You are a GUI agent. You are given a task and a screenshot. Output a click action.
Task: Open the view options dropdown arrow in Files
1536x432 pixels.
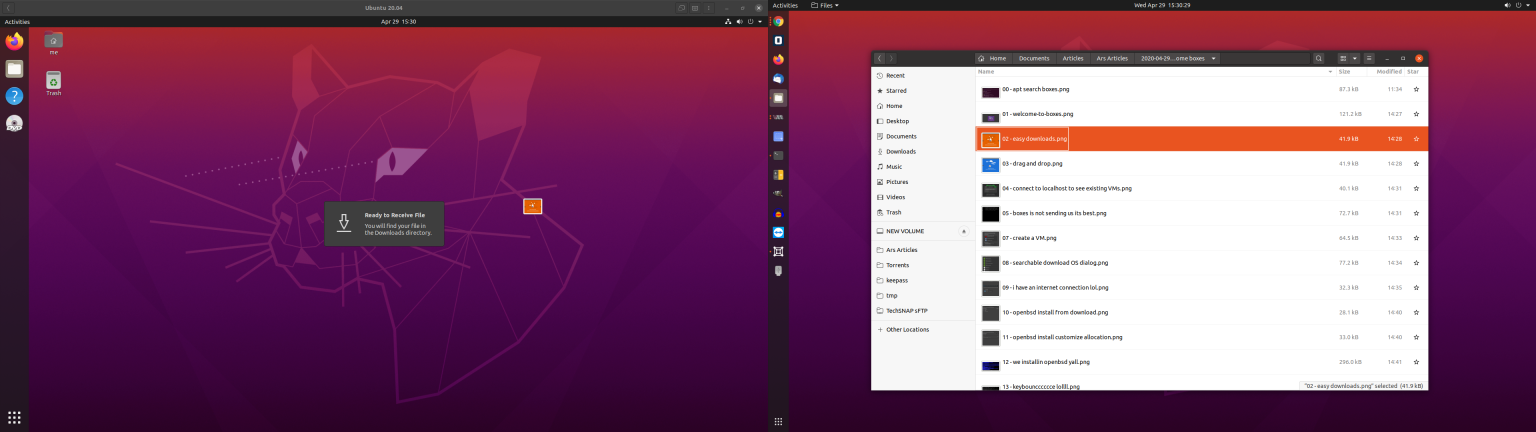[x=1355, y=58]
